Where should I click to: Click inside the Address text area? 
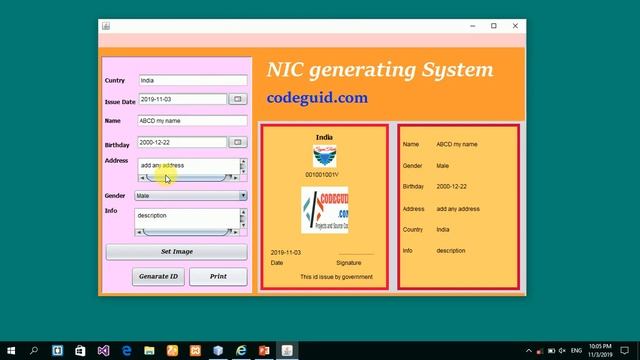(189, 166)
